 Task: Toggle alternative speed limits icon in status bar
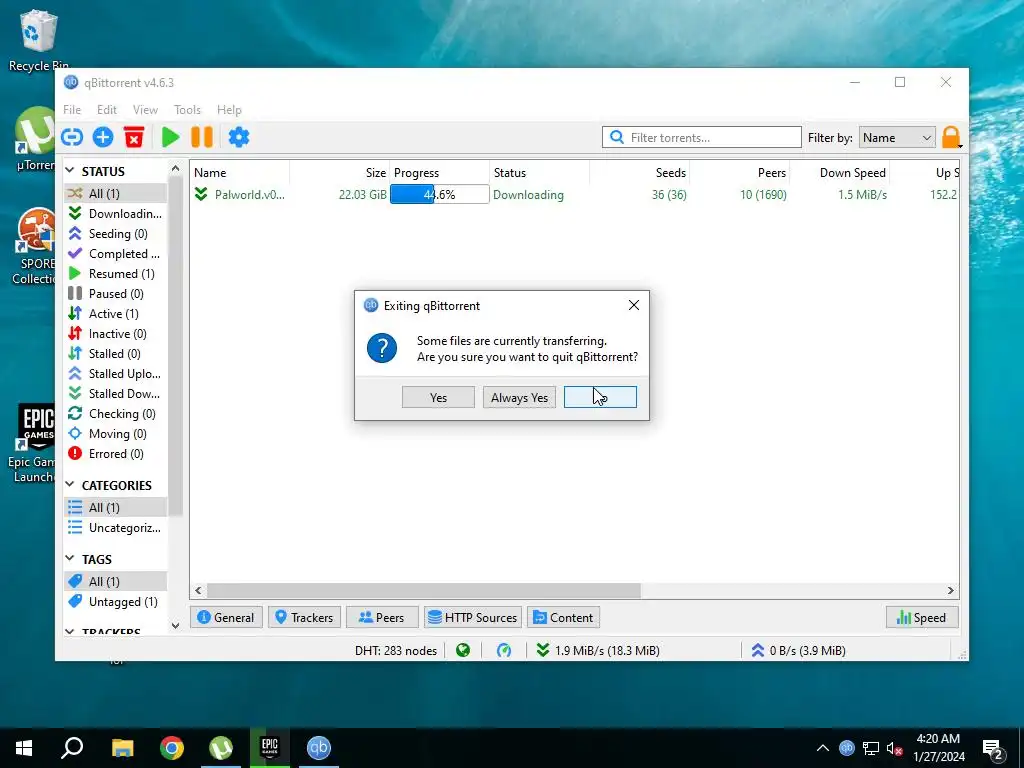[x=504, y=650]
